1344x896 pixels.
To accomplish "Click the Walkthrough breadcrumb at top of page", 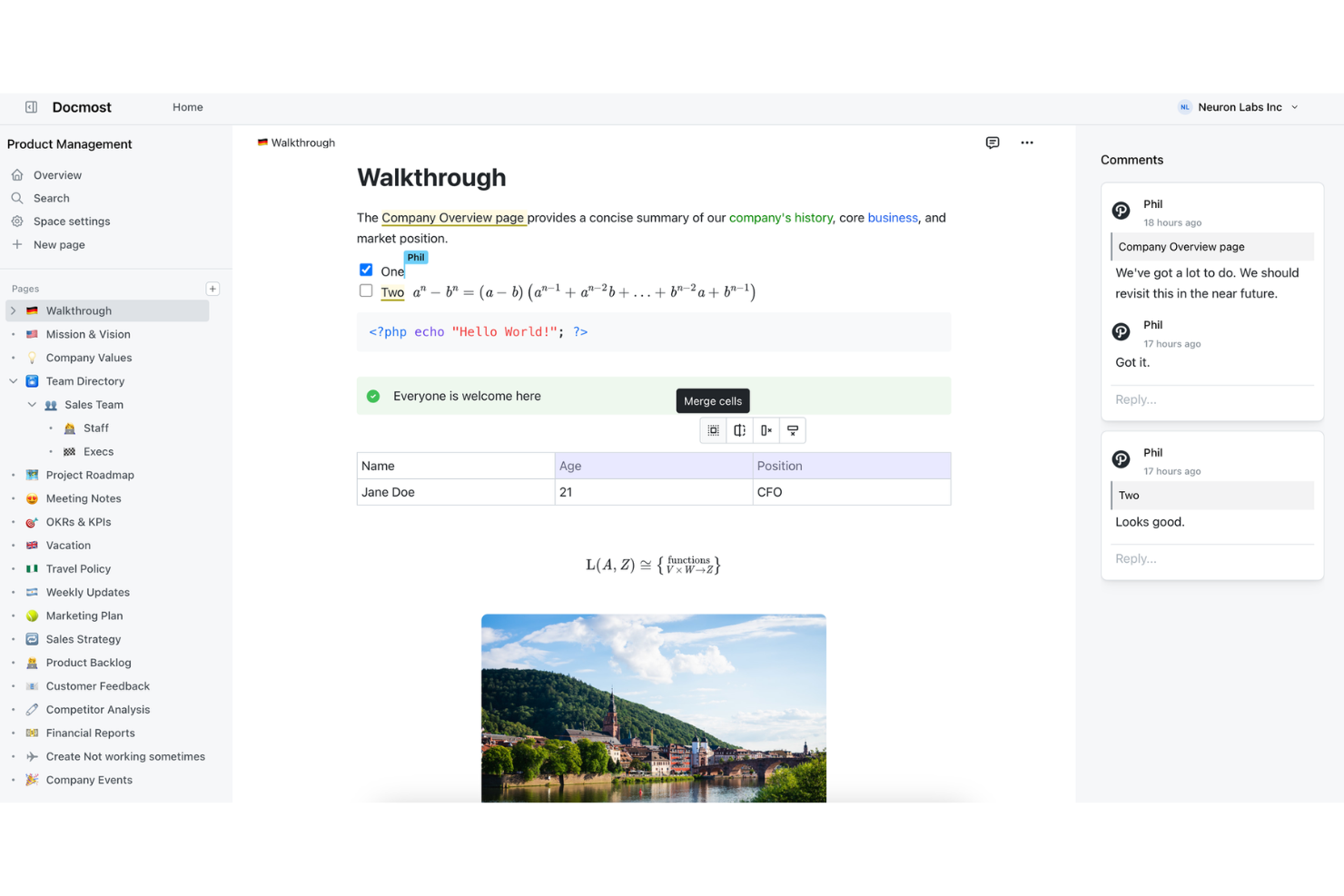I will [296, 143].
